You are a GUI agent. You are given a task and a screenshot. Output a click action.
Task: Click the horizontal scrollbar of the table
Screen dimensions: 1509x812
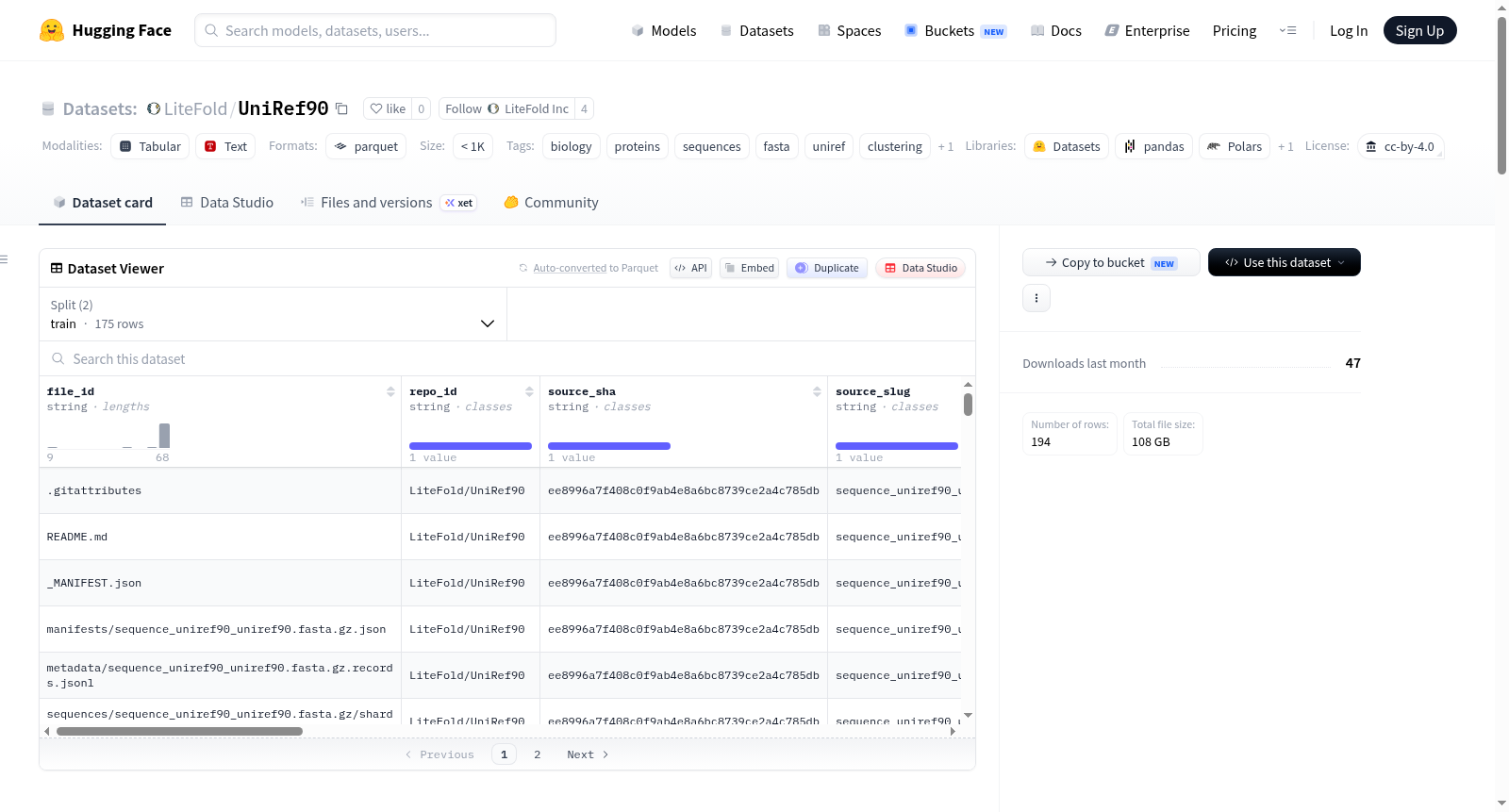[x=179, y=731]
